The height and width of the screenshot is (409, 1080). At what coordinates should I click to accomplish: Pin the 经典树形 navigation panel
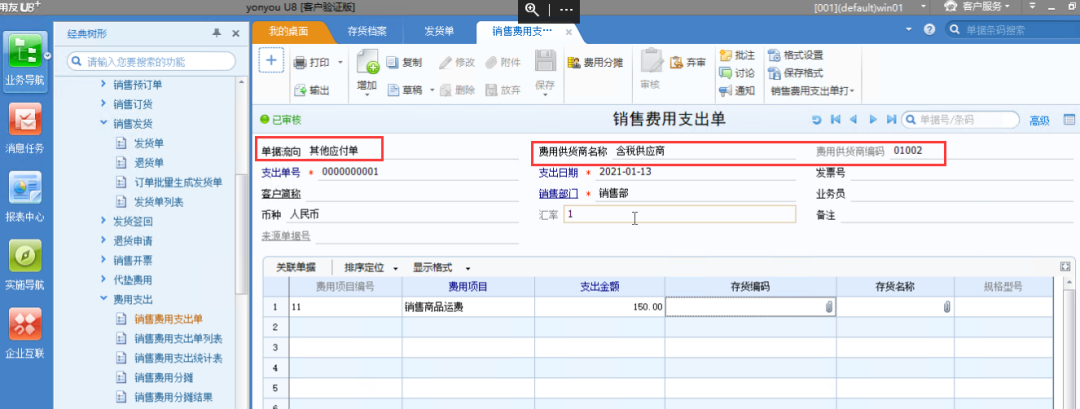tap(216, 33)
